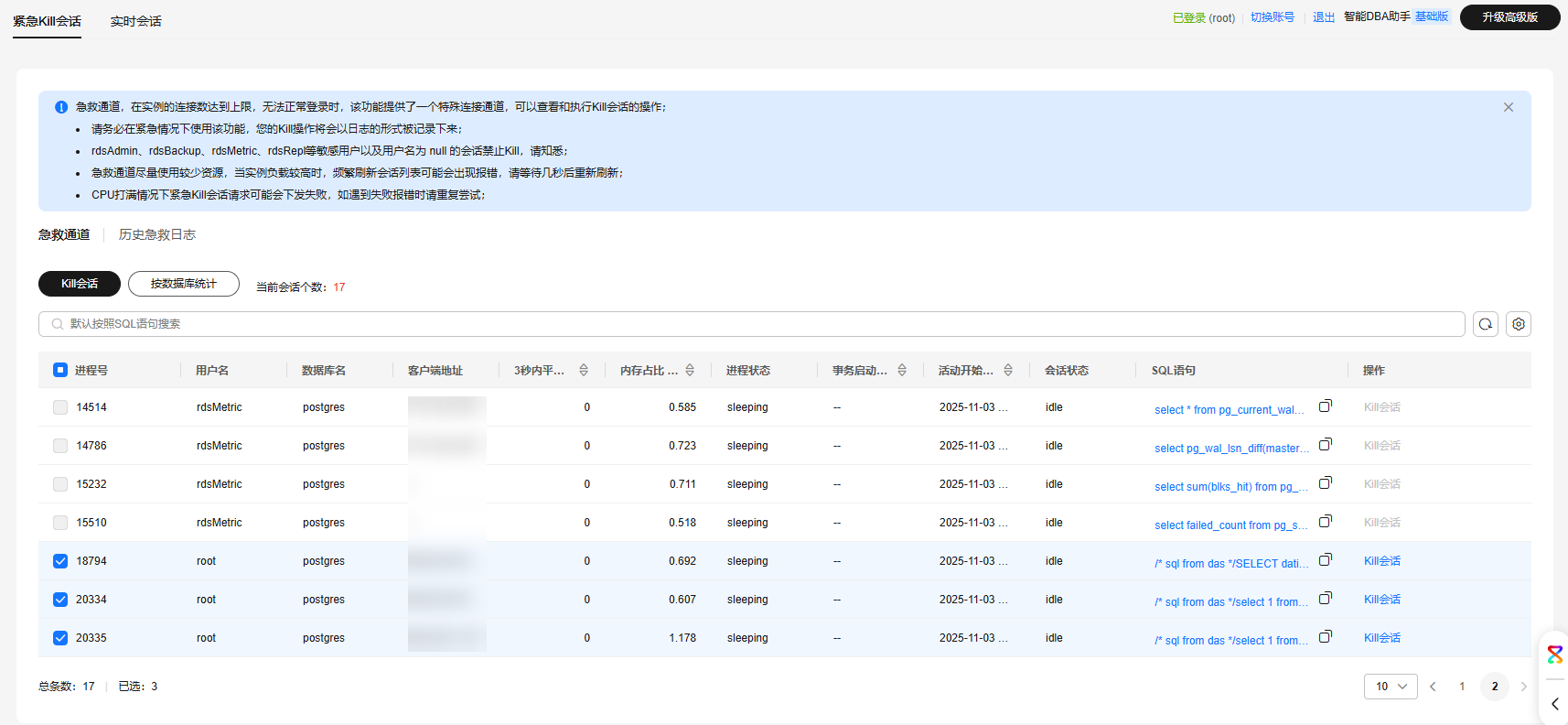Go to previous page using left chevron
Screen dimensions: 1568x725
point(1433,687)
